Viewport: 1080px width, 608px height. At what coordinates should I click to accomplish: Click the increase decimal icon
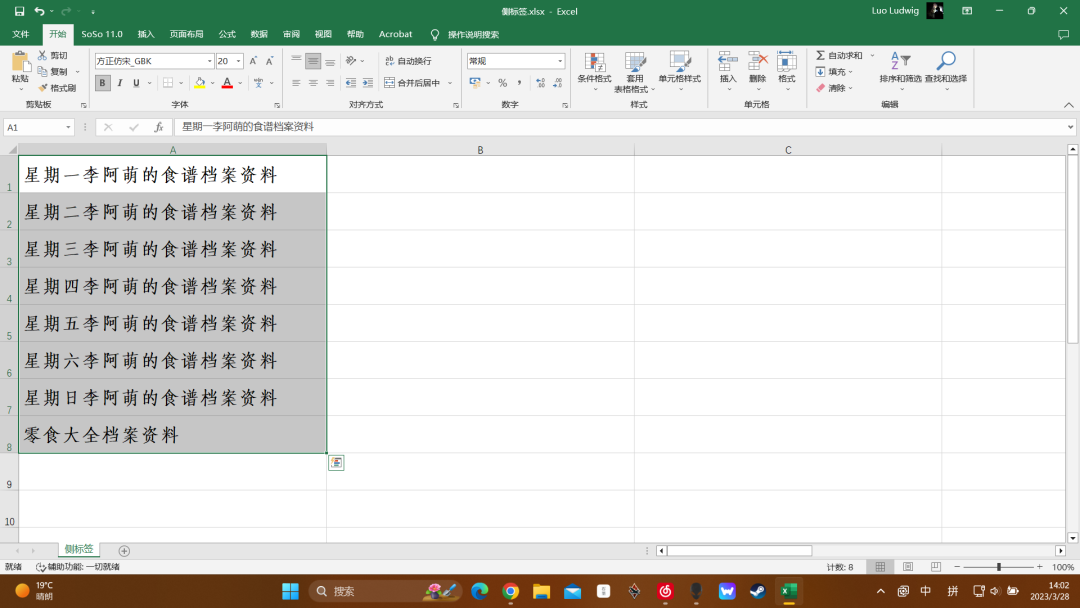coord(541,83)
